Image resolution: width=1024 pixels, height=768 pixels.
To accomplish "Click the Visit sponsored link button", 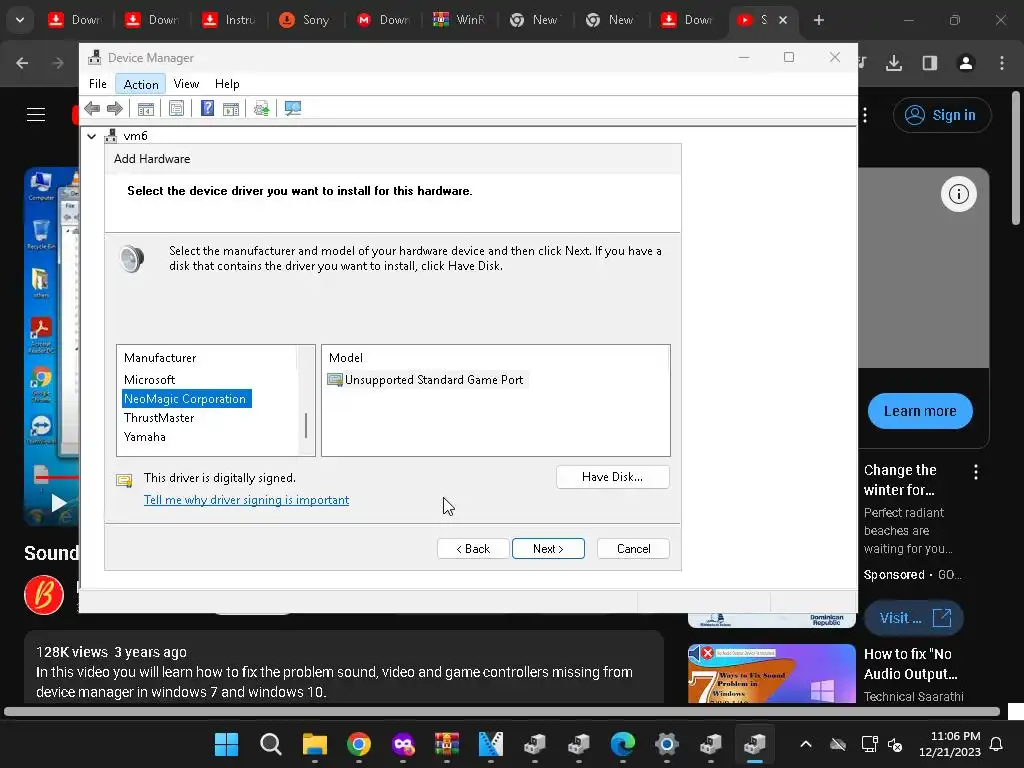I will pos(914,618).
